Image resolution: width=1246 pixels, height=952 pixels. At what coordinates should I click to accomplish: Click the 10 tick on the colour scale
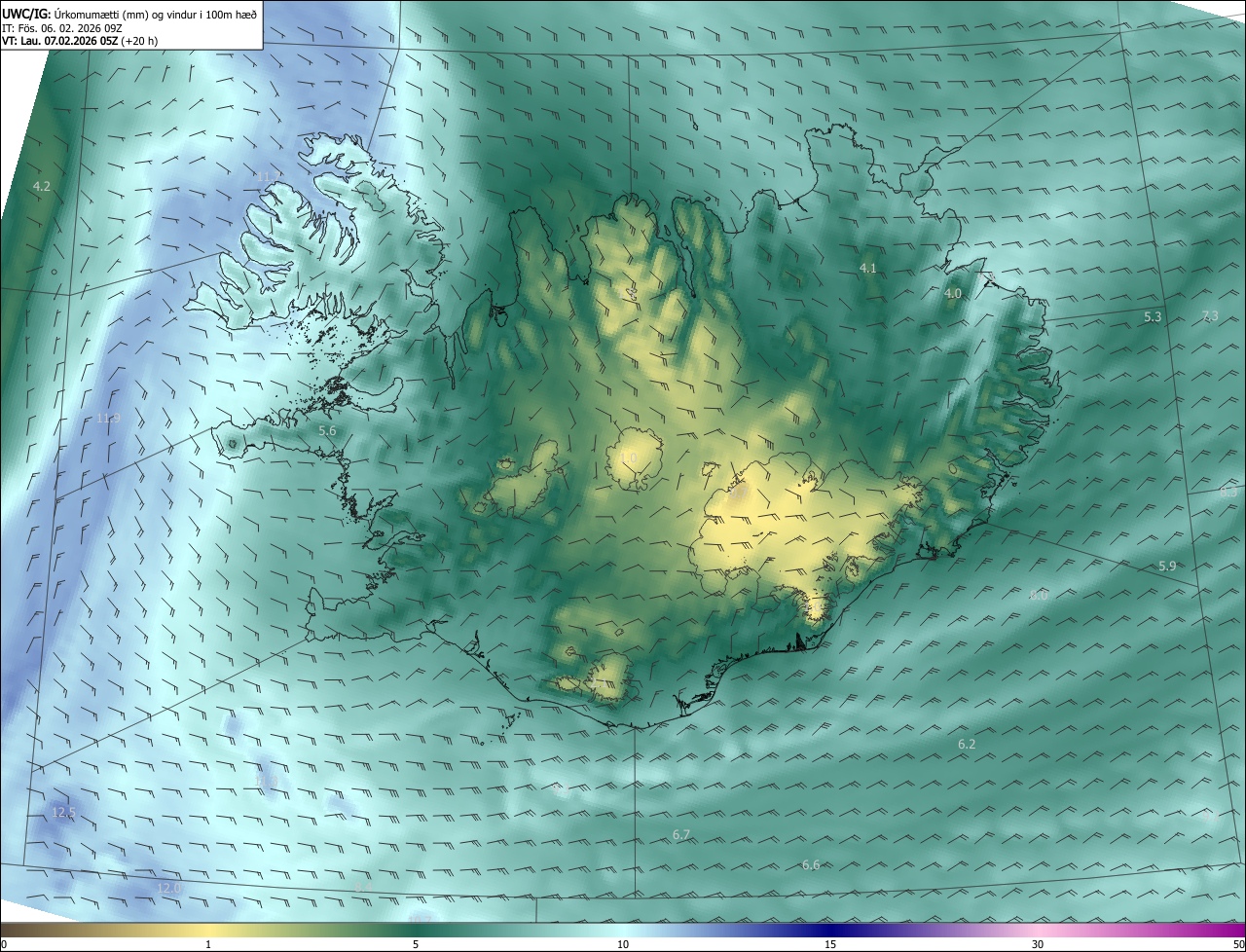point(623,945)
